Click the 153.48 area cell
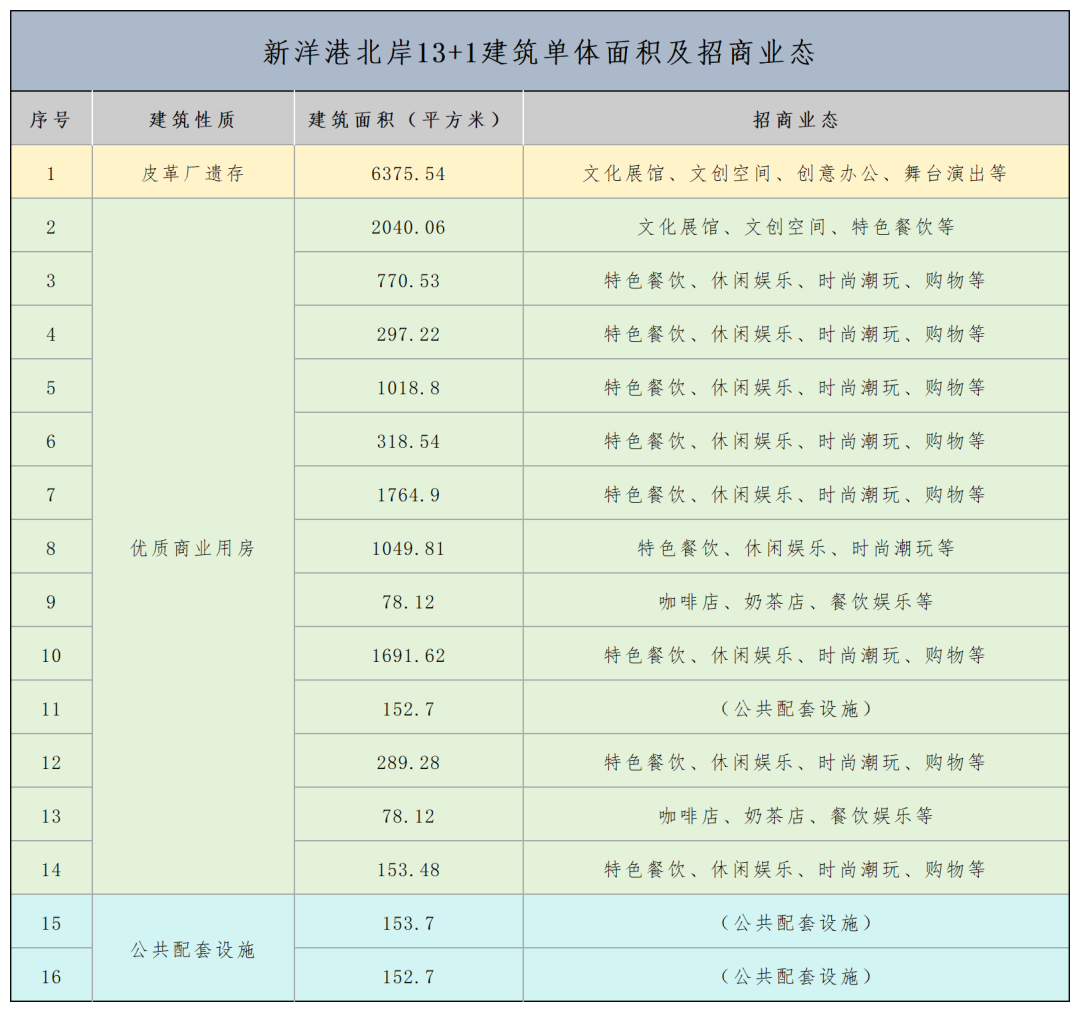1080x1012 pixels. [408, 870]
